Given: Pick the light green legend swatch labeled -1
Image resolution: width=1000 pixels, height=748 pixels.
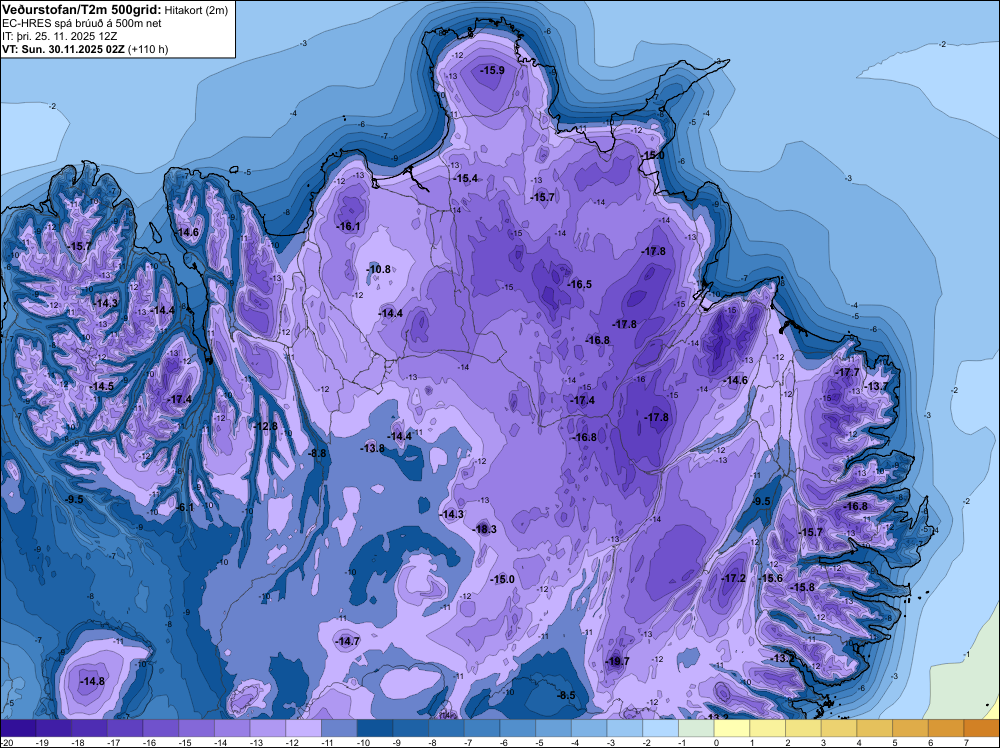Looking at the screenshot, I should point(696,728).
